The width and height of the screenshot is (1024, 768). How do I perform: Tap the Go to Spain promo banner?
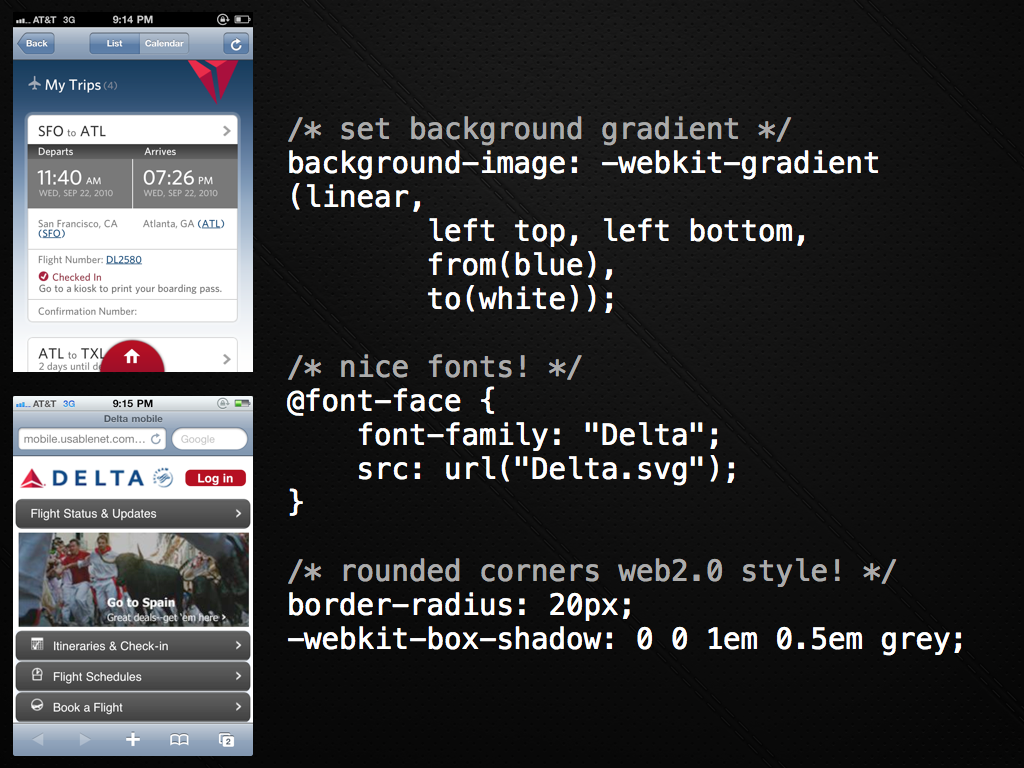(132, 579)
